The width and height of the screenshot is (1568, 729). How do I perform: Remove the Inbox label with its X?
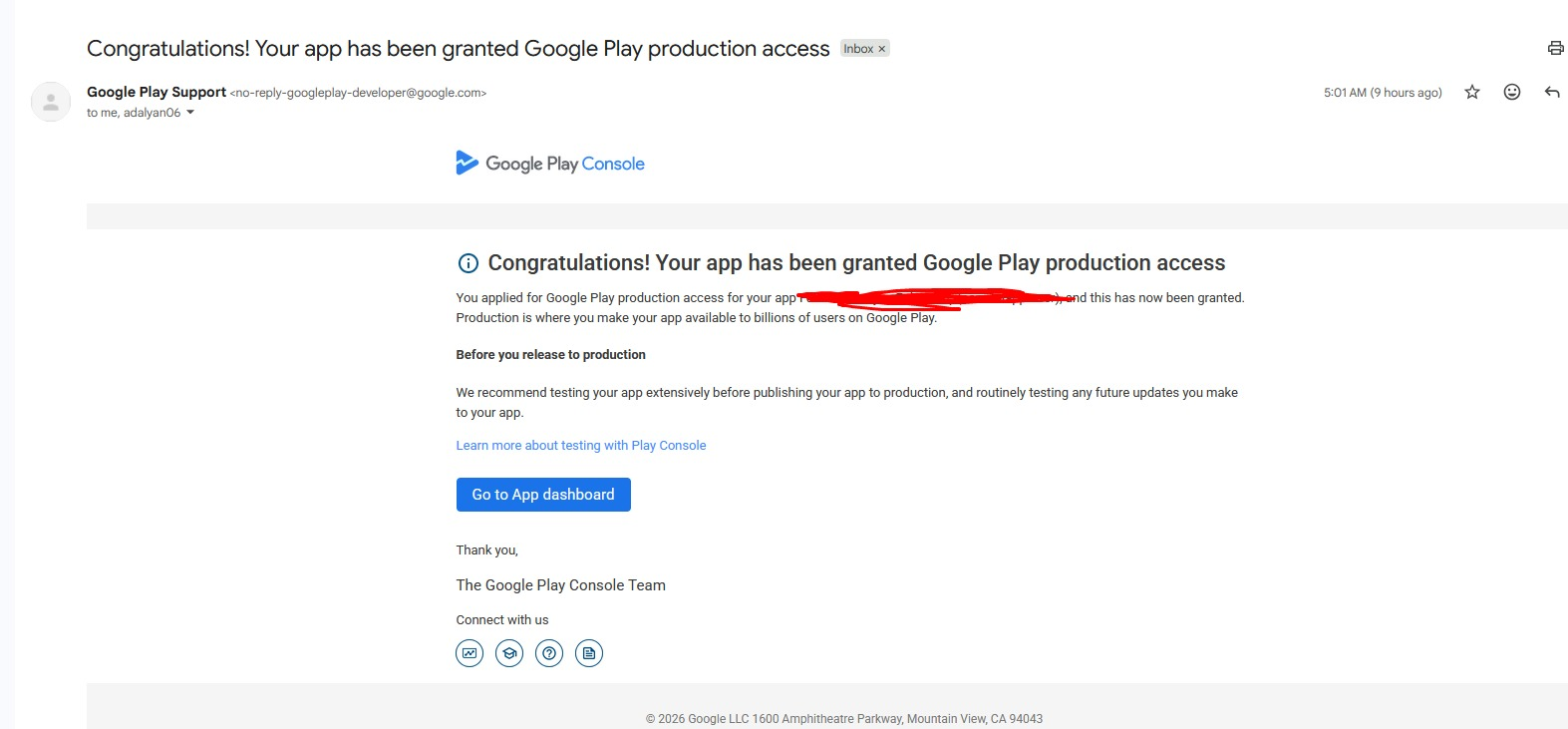881,49
